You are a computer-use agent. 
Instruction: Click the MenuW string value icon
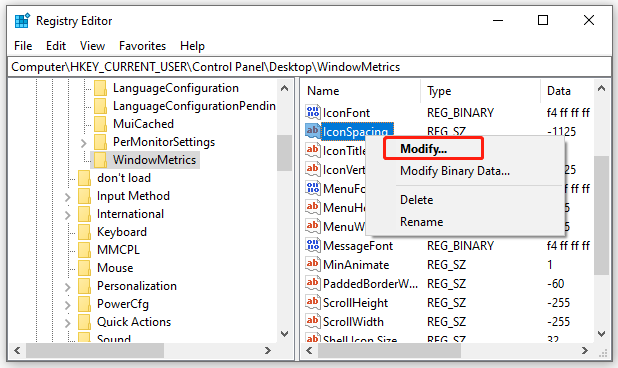click(313, 226)
